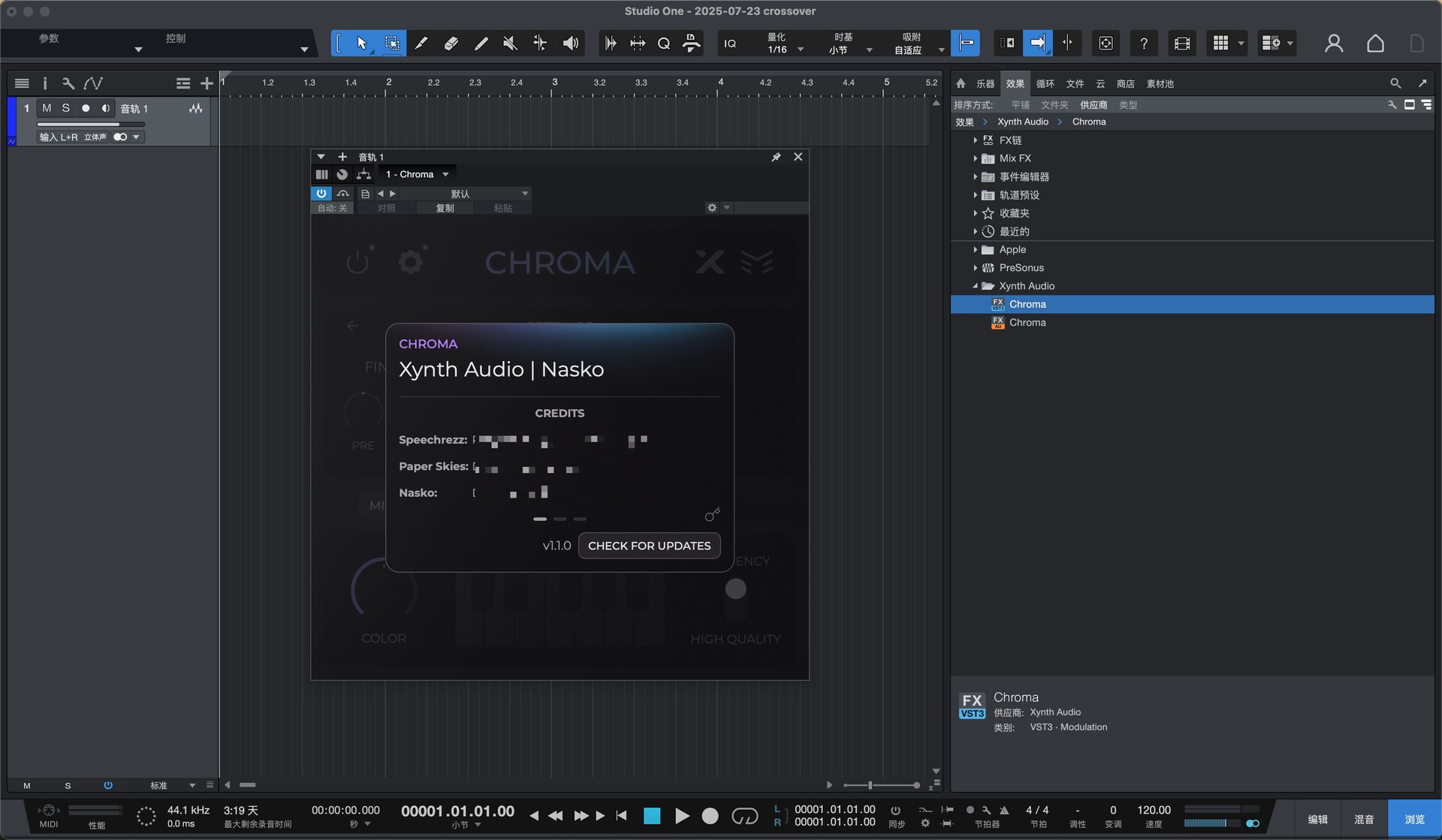
Task: Switch to Loops browser tab
Action: pos(1045,84)
